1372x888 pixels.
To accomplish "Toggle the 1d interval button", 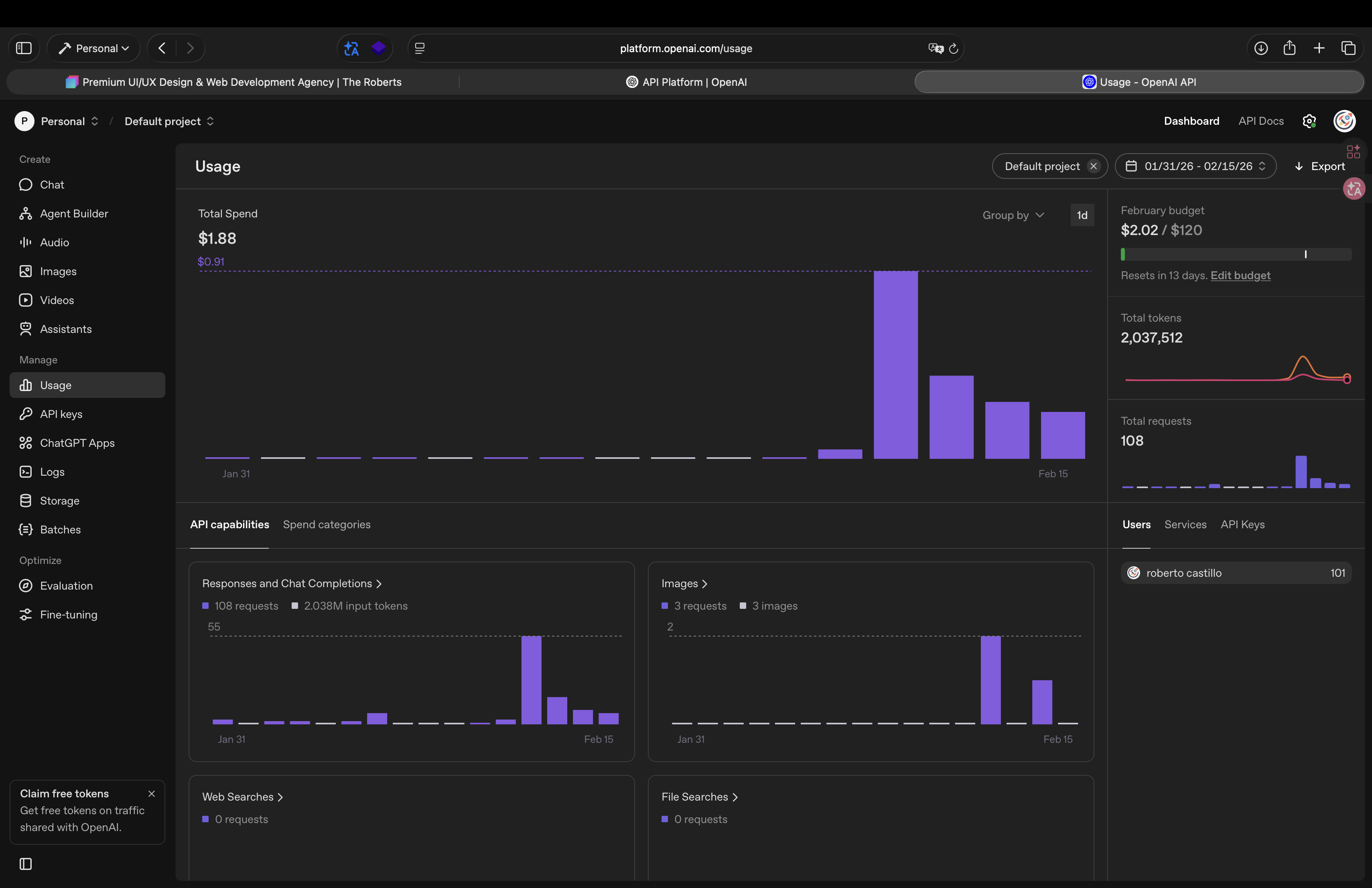I will (1082, 215).
